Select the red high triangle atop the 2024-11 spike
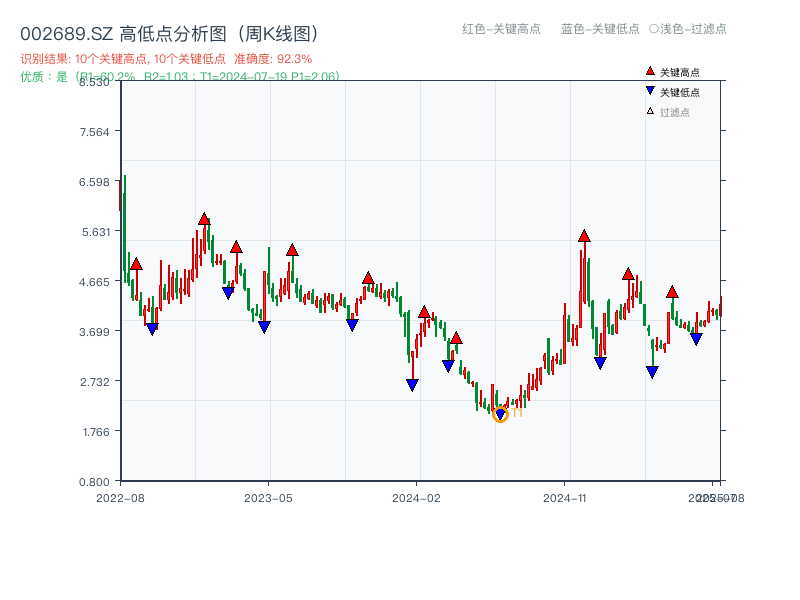This screenshot has width=800, height=600. tap(585, 236)
